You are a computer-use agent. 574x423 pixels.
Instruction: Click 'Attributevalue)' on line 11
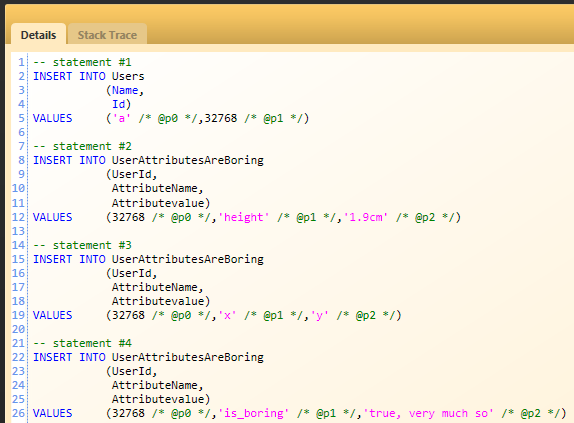[x=161, y=203]
